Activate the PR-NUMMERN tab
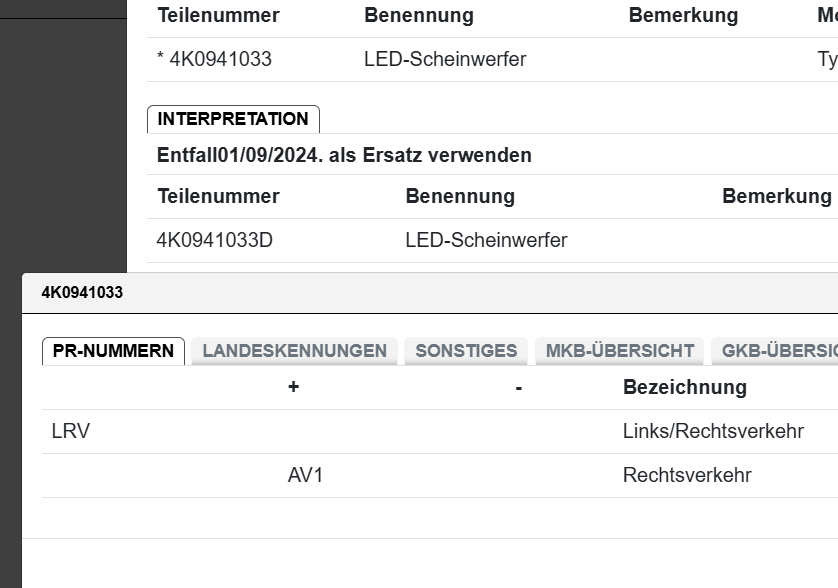The image size is (838, 588). (x=113, y=351)
